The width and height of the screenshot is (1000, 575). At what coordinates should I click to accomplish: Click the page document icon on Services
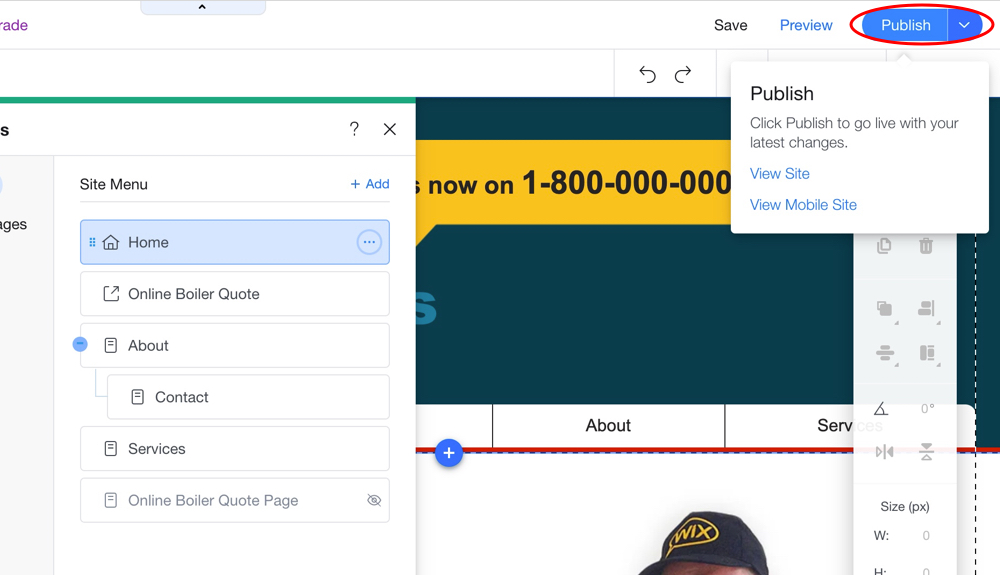110,449
